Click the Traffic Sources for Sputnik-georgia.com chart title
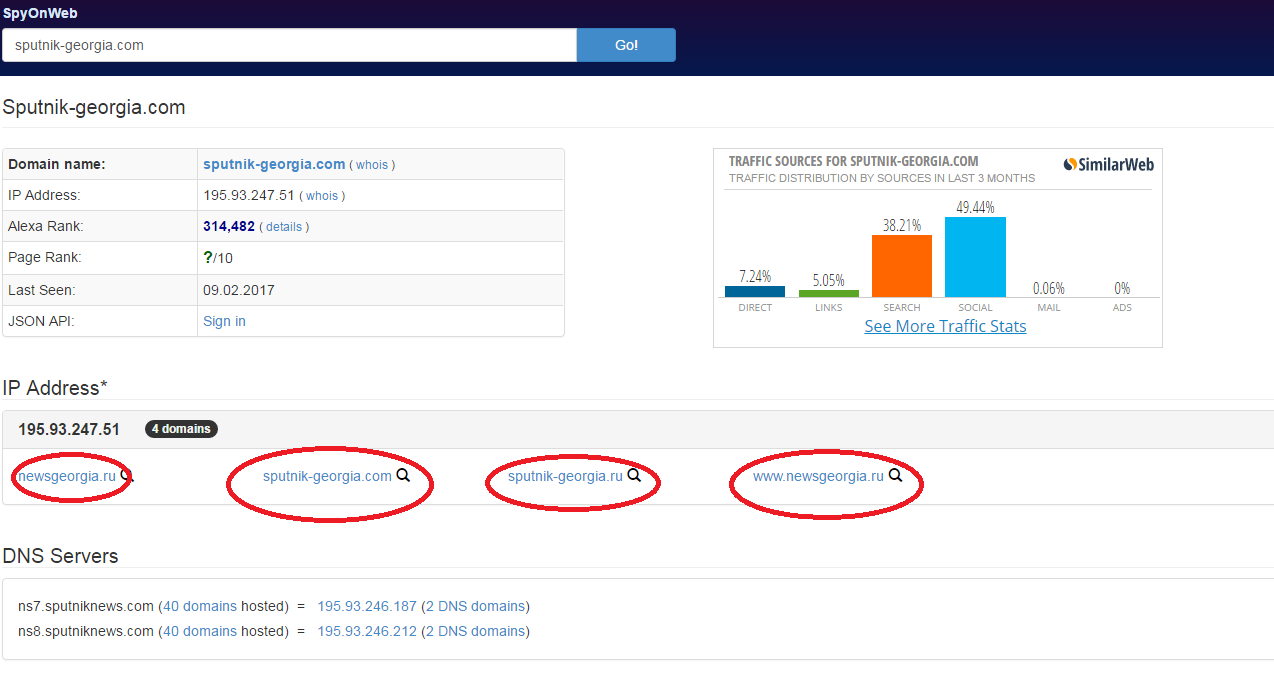The width and height of the screenshot is (1274, 674). click(853, 161)
